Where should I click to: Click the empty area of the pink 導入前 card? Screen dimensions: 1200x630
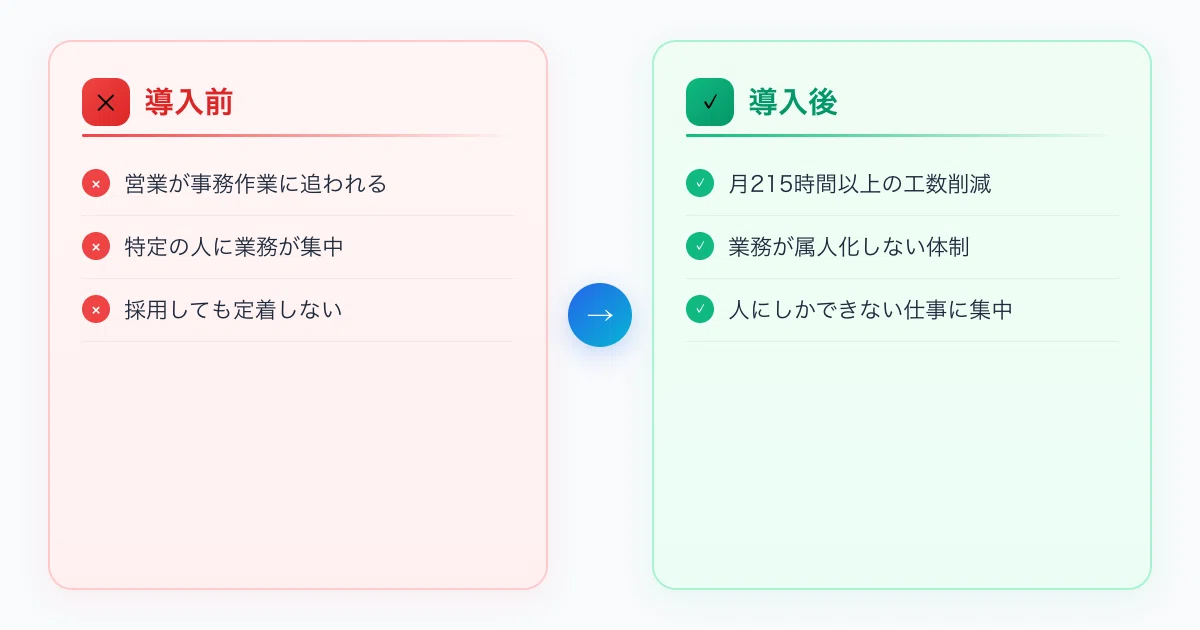pyautogui.click(x=298, y=465)
